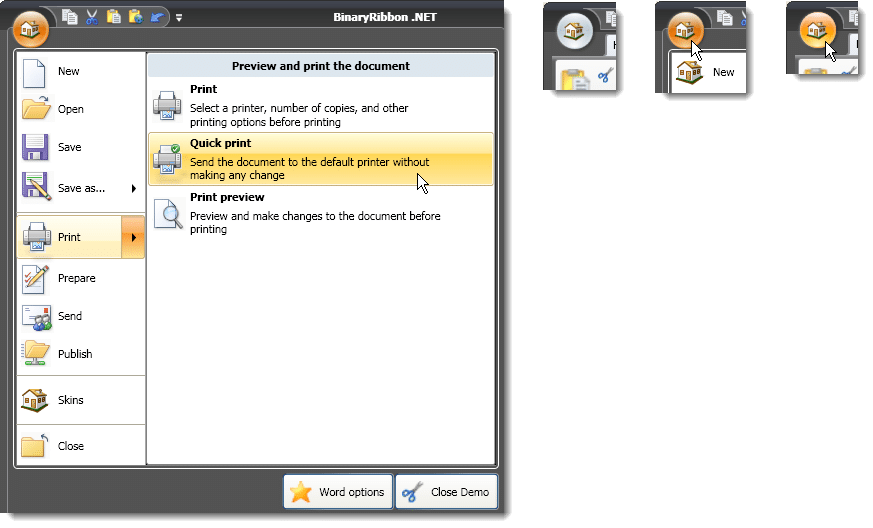Expand the Save as... submenu arrow
The height and width of the screenshot is (528, 873).
point(134,188)
